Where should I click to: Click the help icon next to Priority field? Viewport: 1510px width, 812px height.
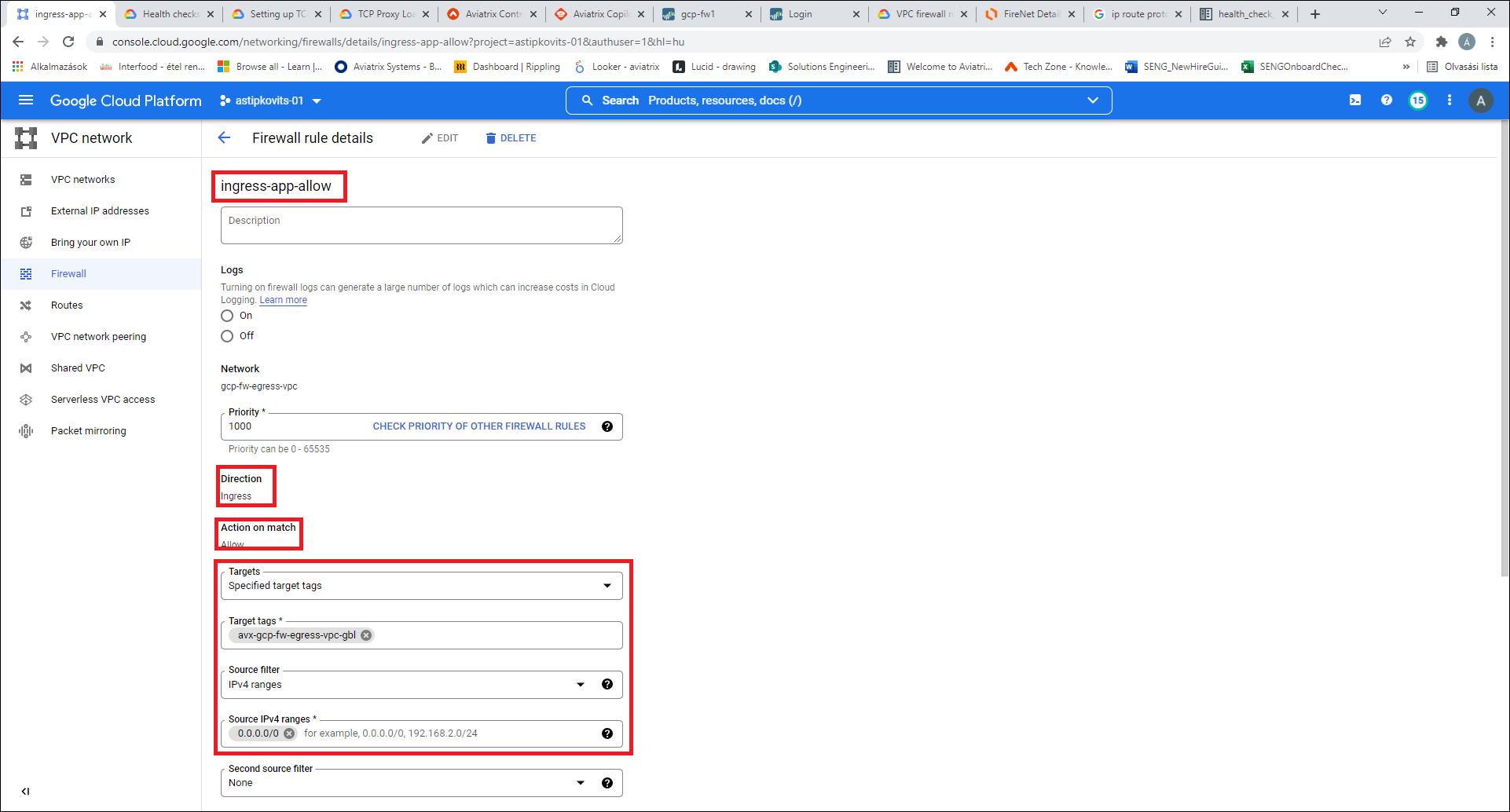(607, 426)
